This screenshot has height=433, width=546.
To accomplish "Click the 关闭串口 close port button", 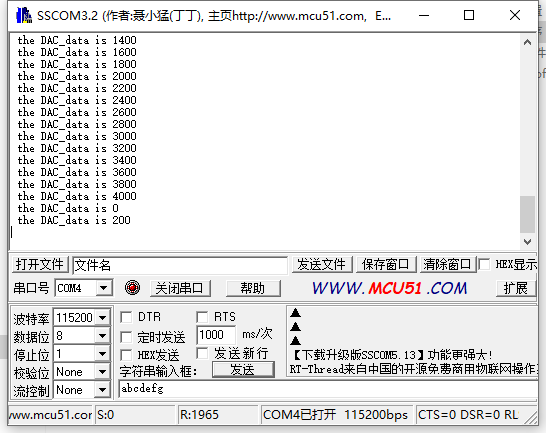I will [x=180, y=288].
